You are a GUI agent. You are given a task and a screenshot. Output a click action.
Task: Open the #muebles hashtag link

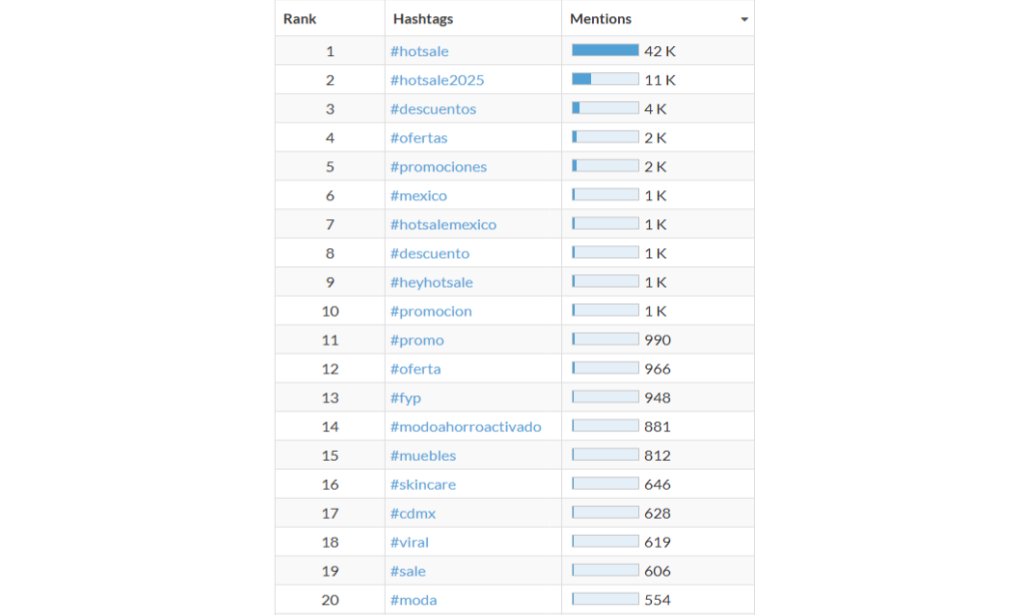pyautogui.click(x=423, y=456)
